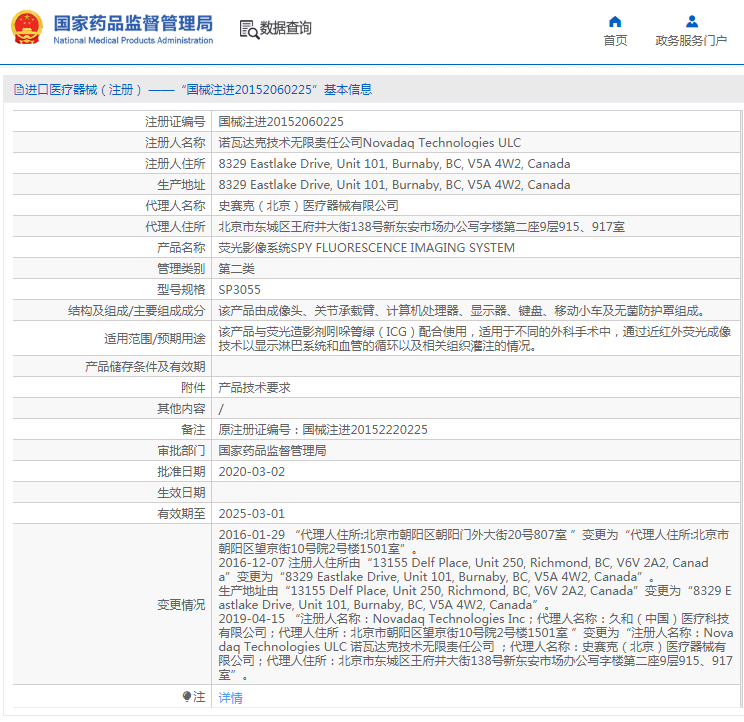Click the 注册人名称 label
The width and height of the screenshot is (744, 722).
point(175,143)
